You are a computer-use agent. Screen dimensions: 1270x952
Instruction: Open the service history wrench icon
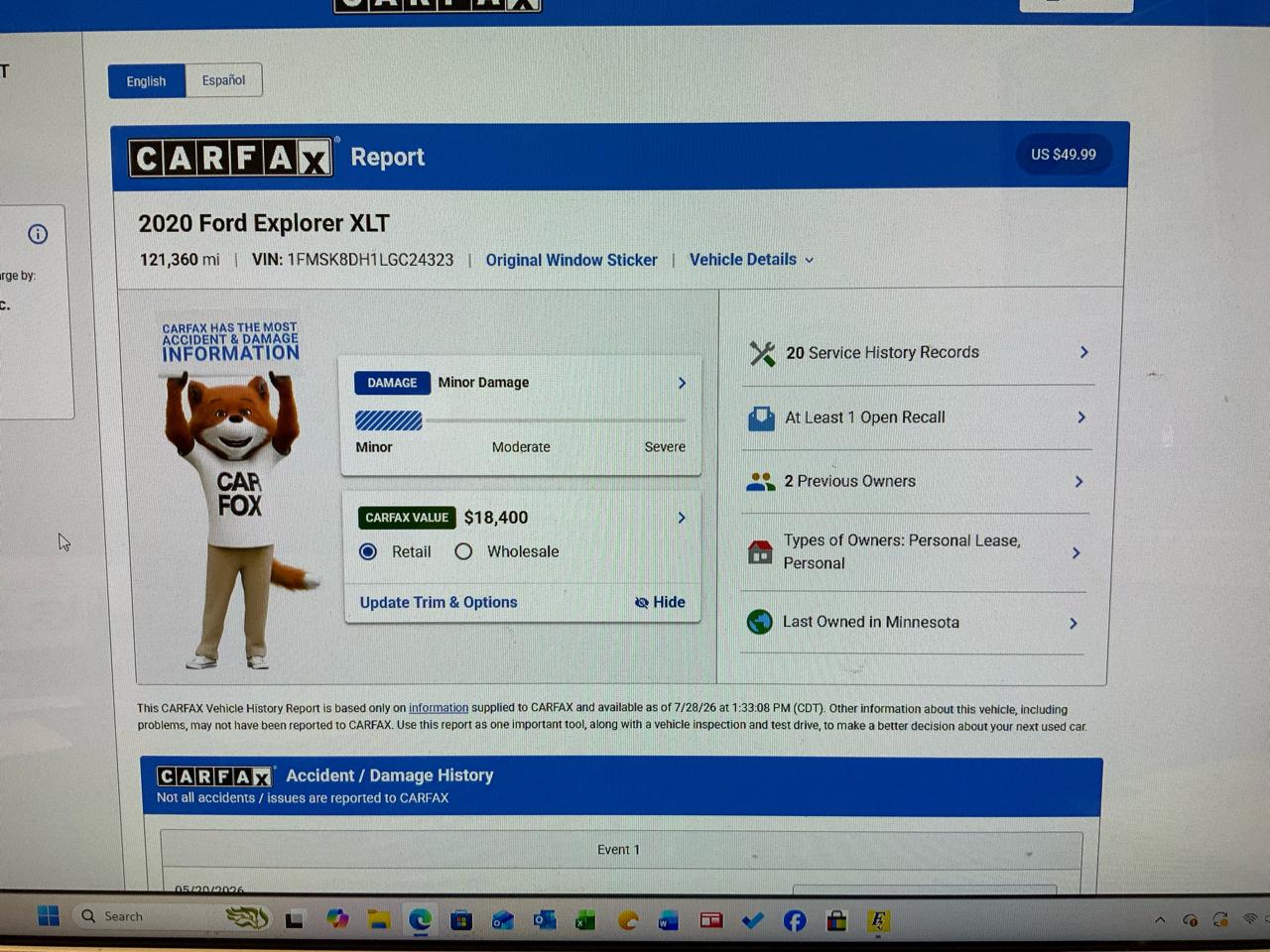(x=762, y=353)
